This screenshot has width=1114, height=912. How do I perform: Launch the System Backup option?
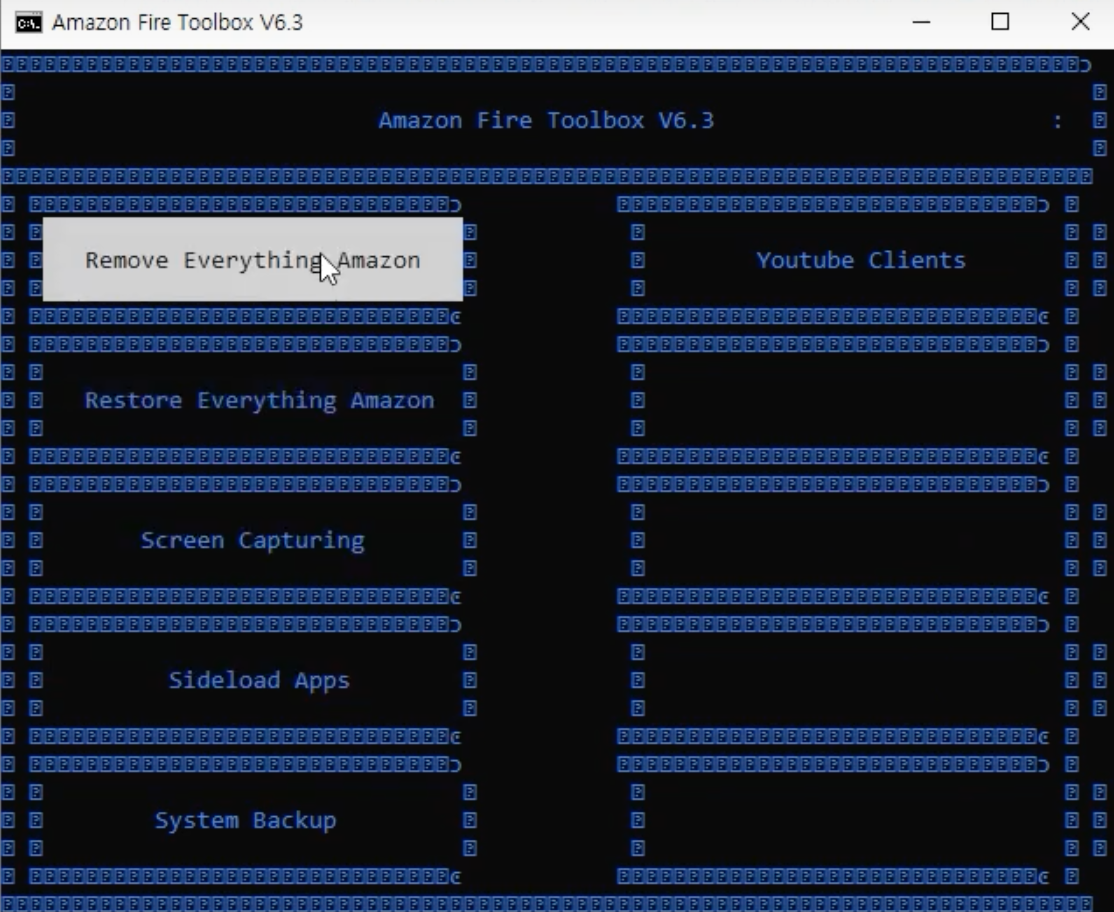point(246,820)
